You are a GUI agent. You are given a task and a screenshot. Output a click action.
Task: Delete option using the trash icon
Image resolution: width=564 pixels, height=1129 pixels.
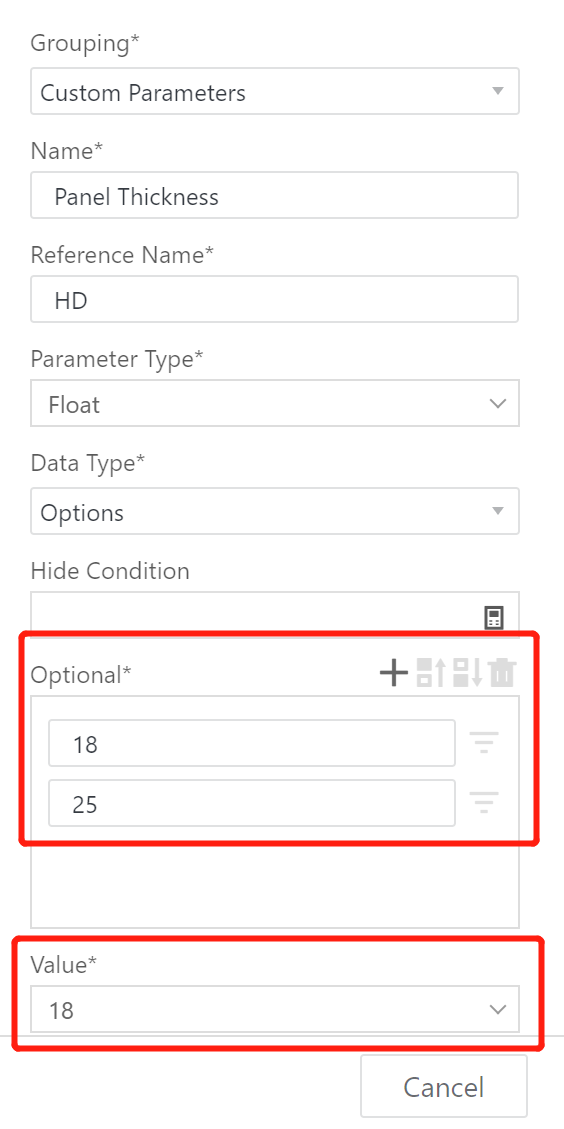click(503, 673)
